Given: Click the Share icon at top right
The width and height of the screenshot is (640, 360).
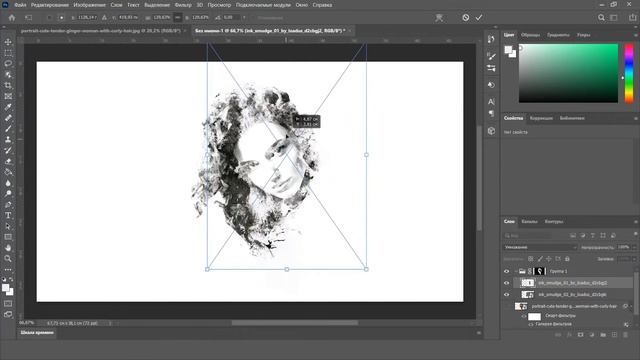Looking at the screenshot, I should (x=632, y=18).
